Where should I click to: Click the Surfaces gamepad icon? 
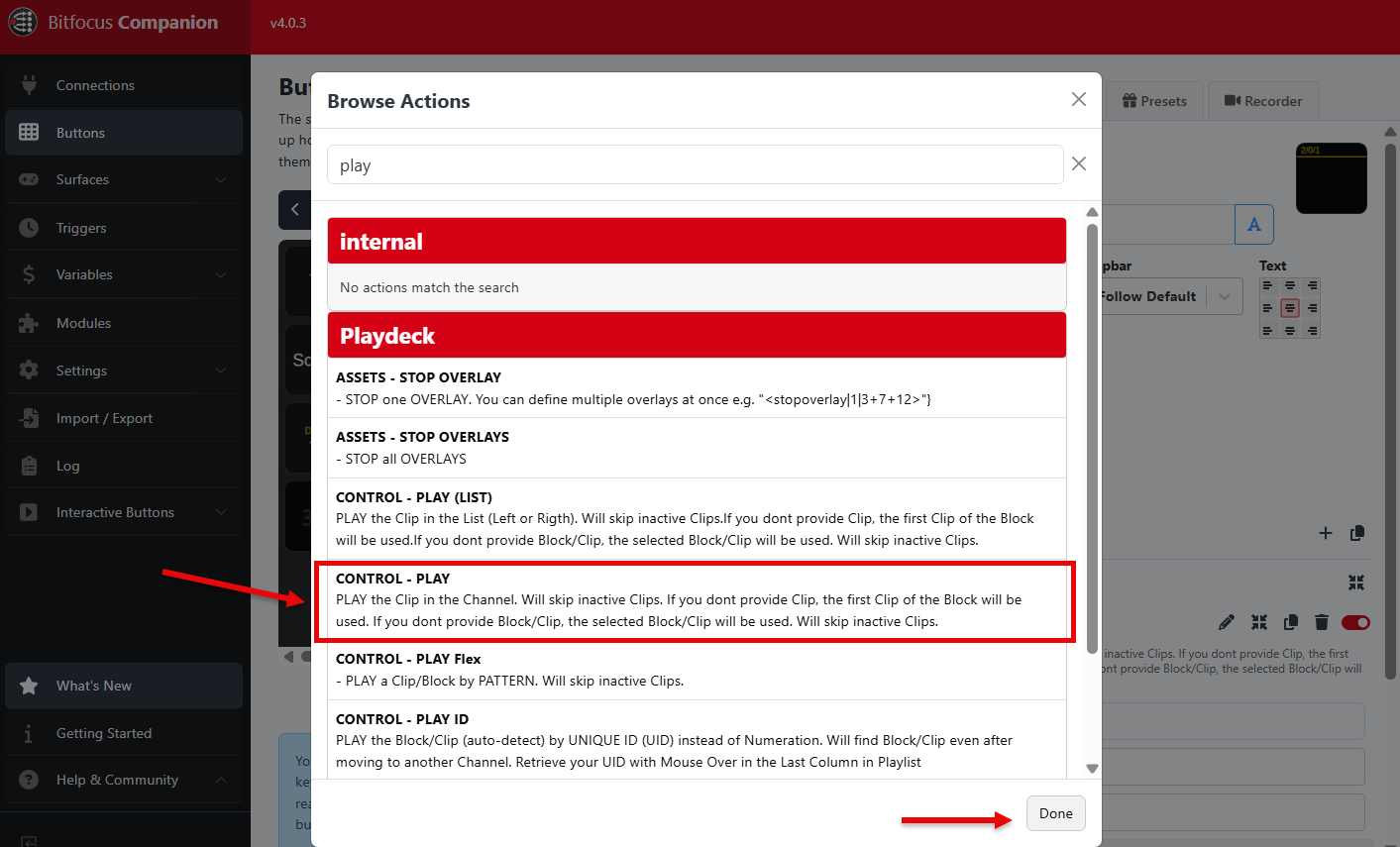pyautogui.click(x=29, y=179)
